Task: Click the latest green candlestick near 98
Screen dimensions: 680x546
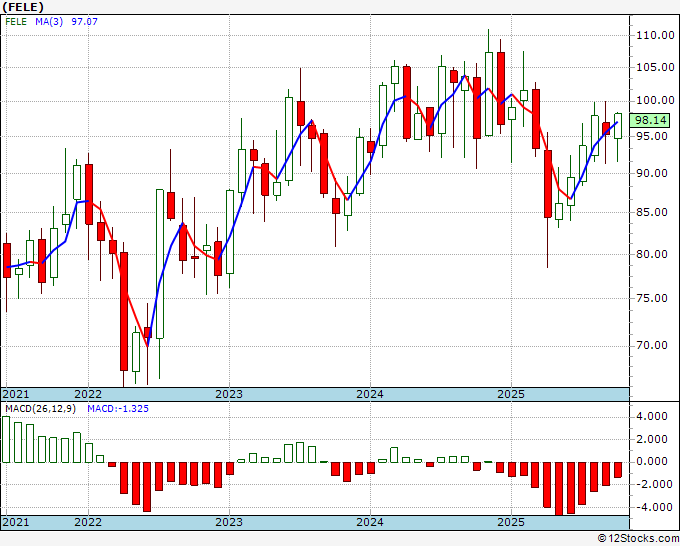Action: click(618, 126)
